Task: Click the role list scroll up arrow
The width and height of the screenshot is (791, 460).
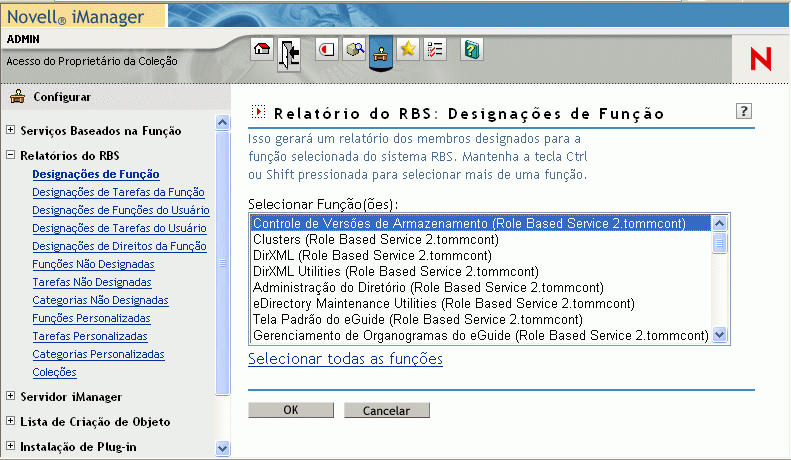Action: coord(719,223)
